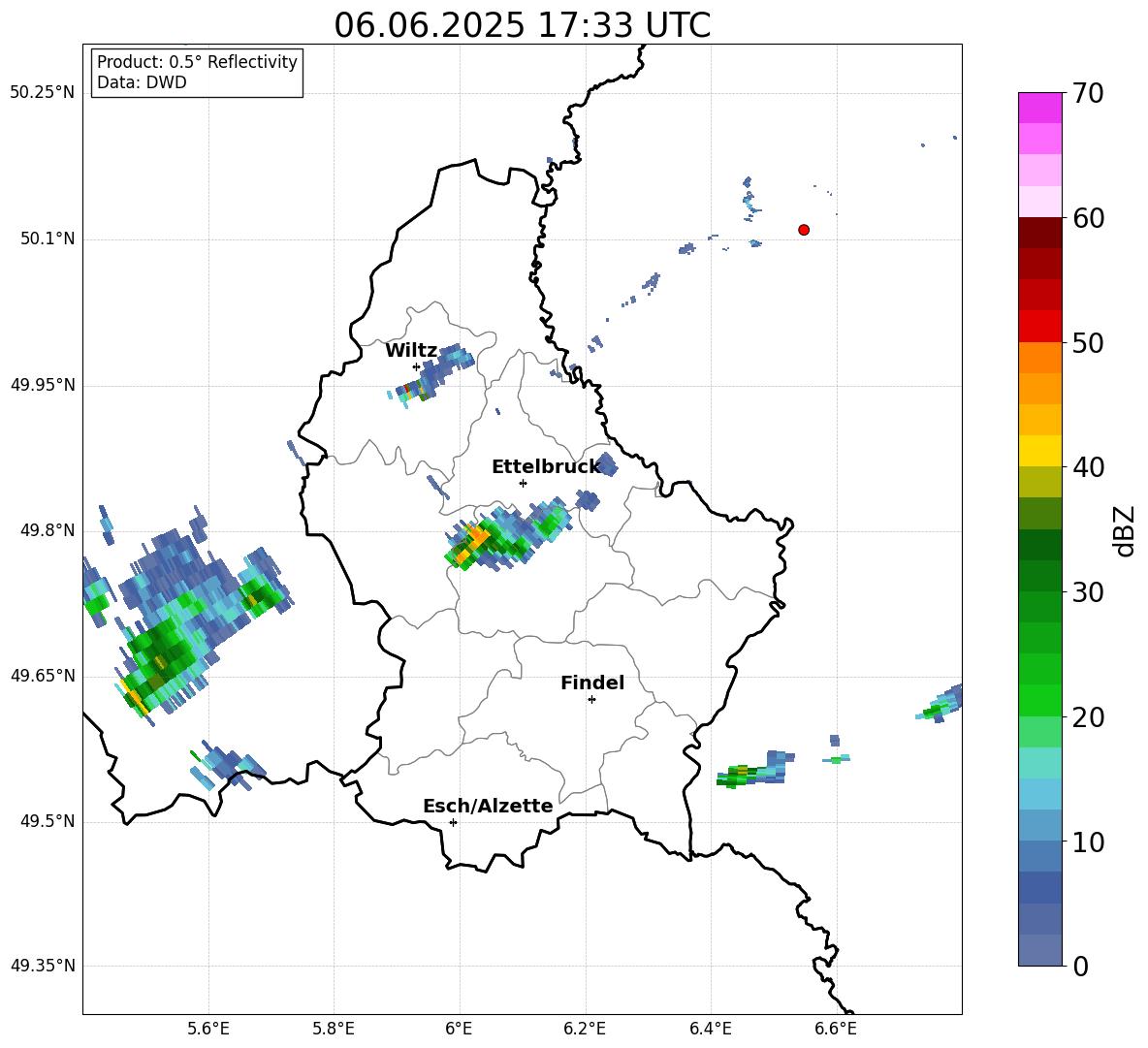The width and height of the screenshot is (1148, 1048).
Task: Click the title 06.06.2025 17:33 UTC
Action: (x=522, y=25)
